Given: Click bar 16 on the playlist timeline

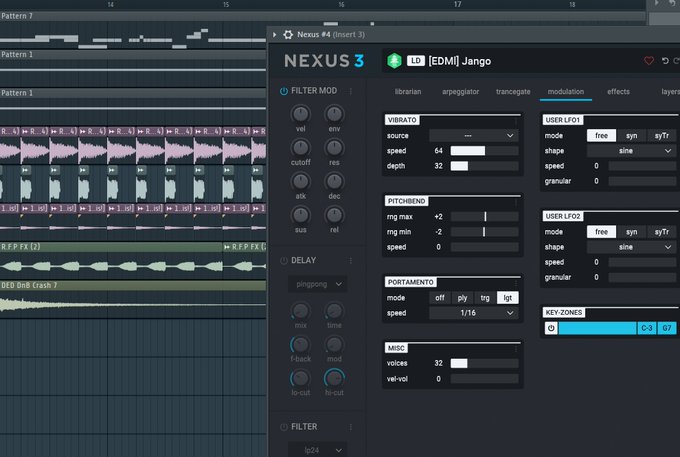Looking at the screenshot, I should point(341,5).
